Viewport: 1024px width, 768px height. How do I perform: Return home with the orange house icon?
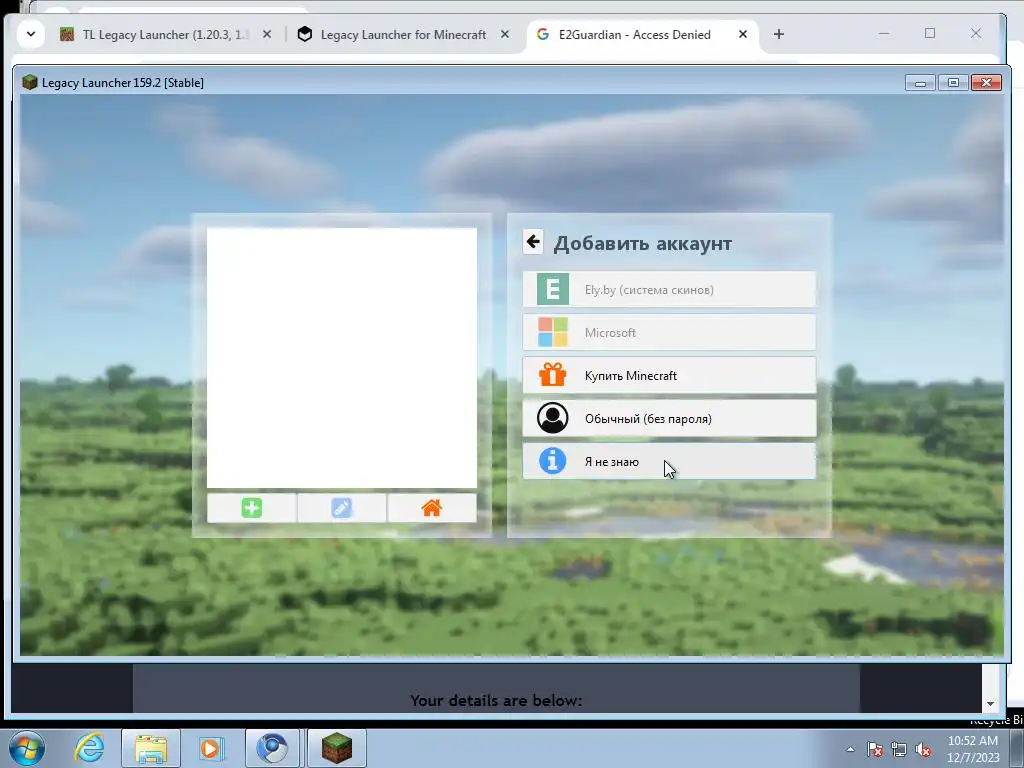click(x=432, y=508)
